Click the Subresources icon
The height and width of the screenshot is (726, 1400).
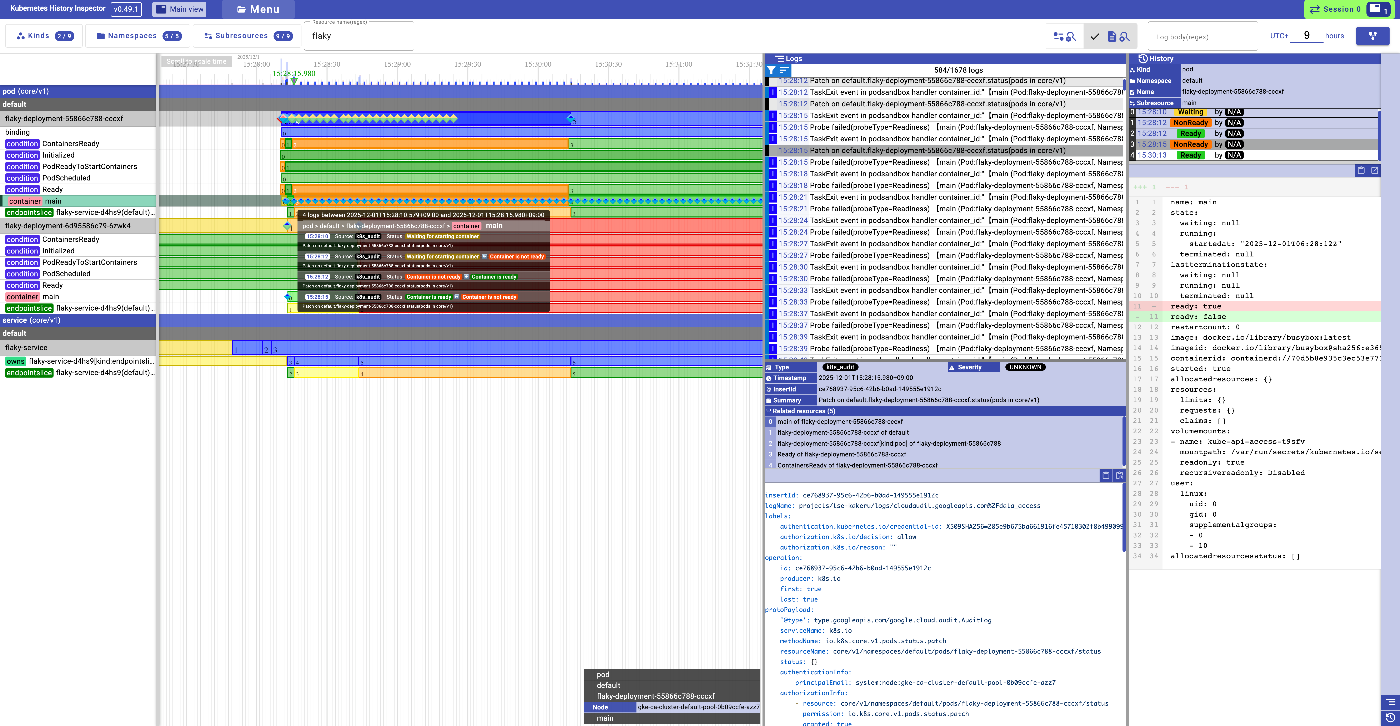pos(208,36)
